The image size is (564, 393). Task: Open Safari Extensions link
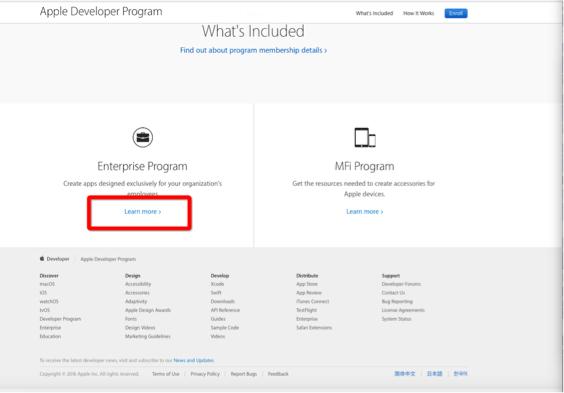click(x=314, y=328)
